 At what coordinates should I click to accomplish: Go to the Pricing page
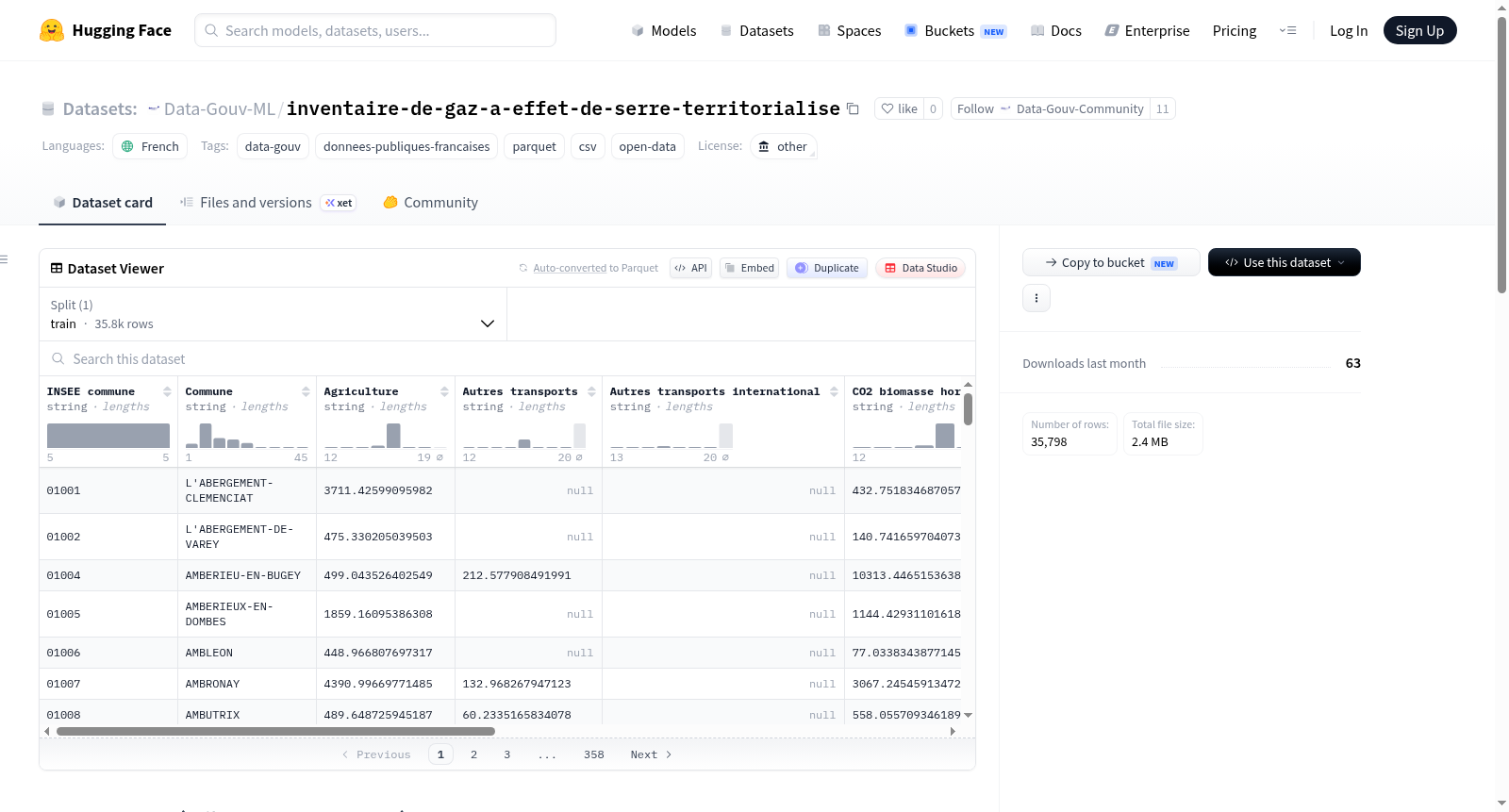coord(1235,31)
